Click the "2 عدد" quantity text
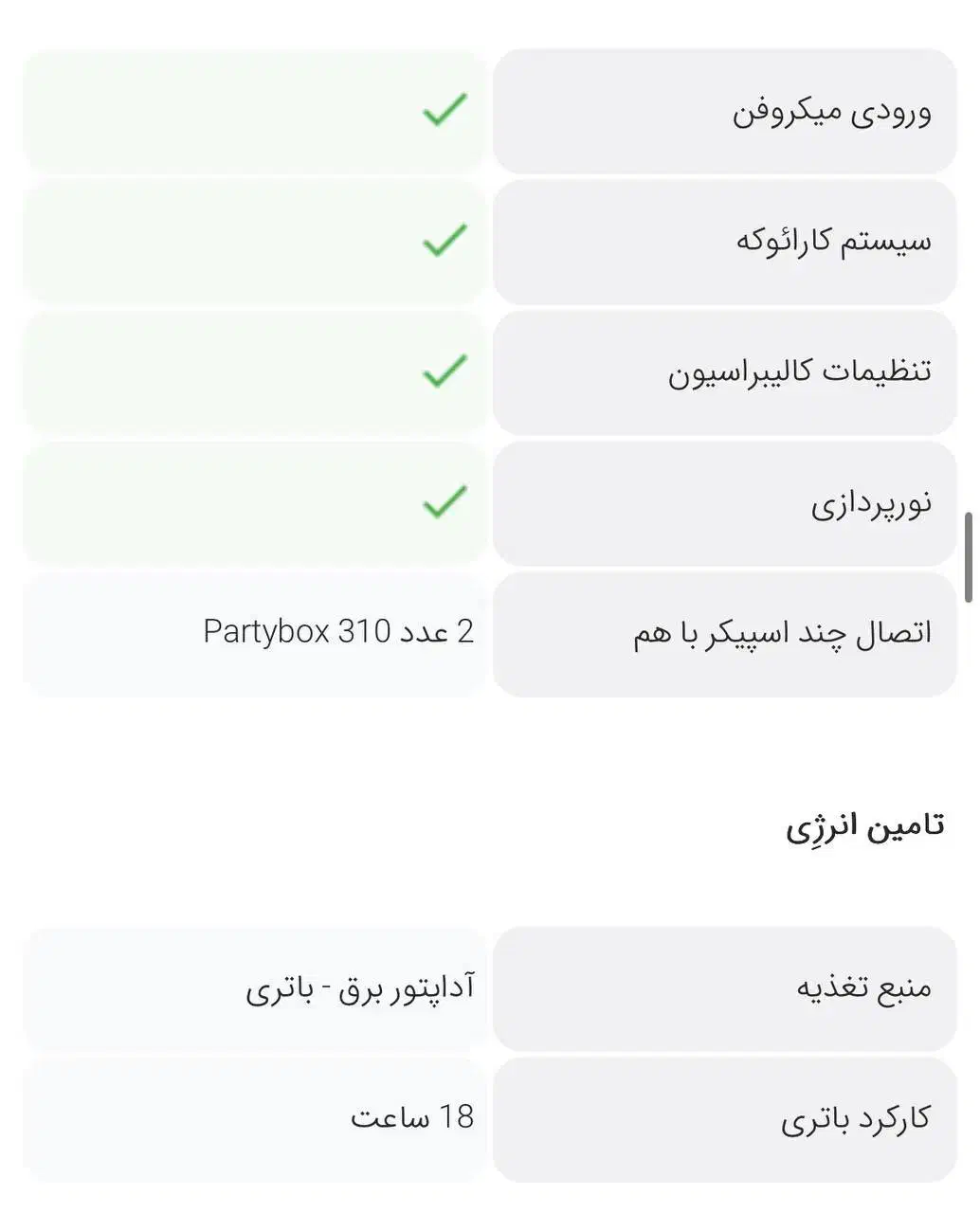 pos(437,631)
